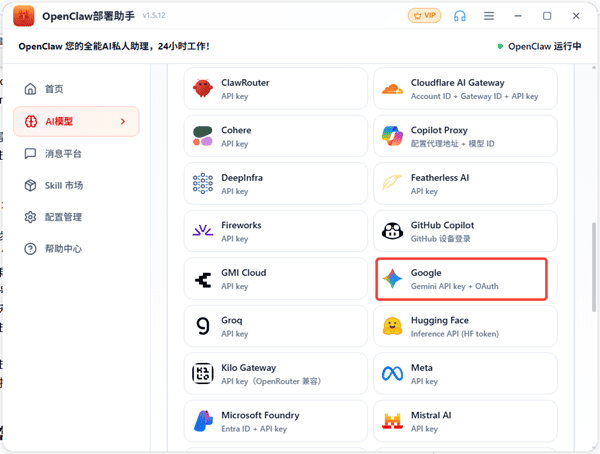
Task: Click the Mistral AI logo
Action: coord(392,421)
